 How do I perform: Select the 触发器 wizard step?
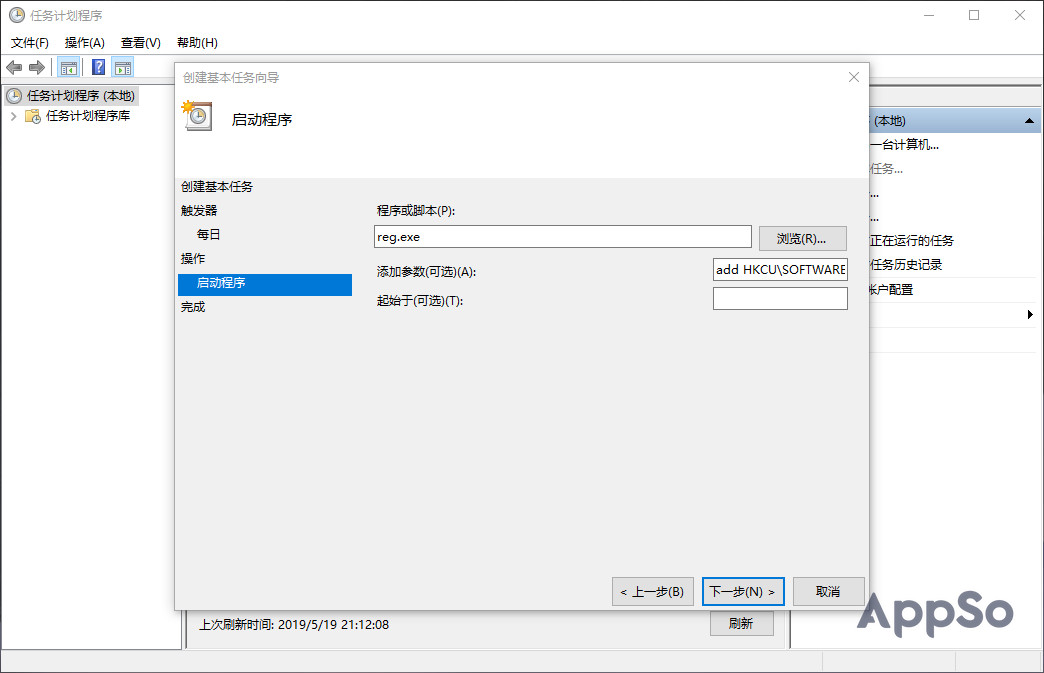pos(199,211)
